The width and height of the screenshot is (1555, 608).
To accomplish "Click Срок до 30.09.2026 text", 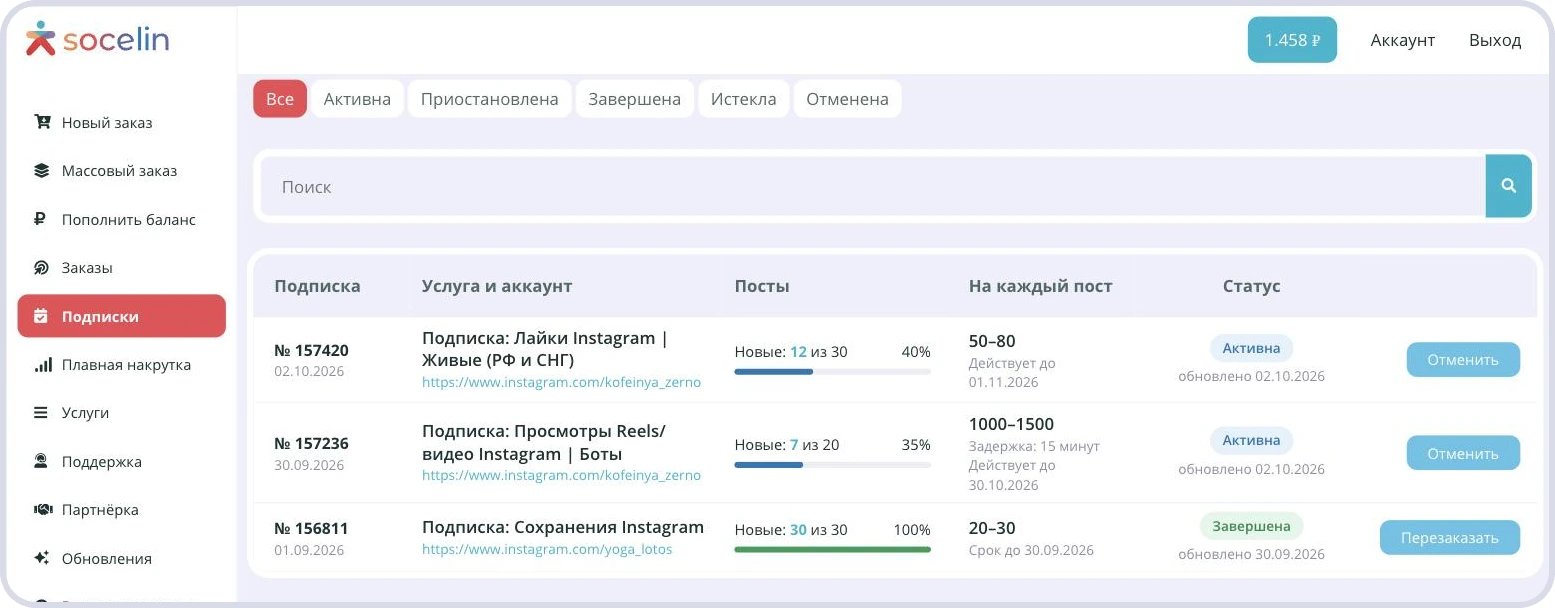I will point(1031,550).
